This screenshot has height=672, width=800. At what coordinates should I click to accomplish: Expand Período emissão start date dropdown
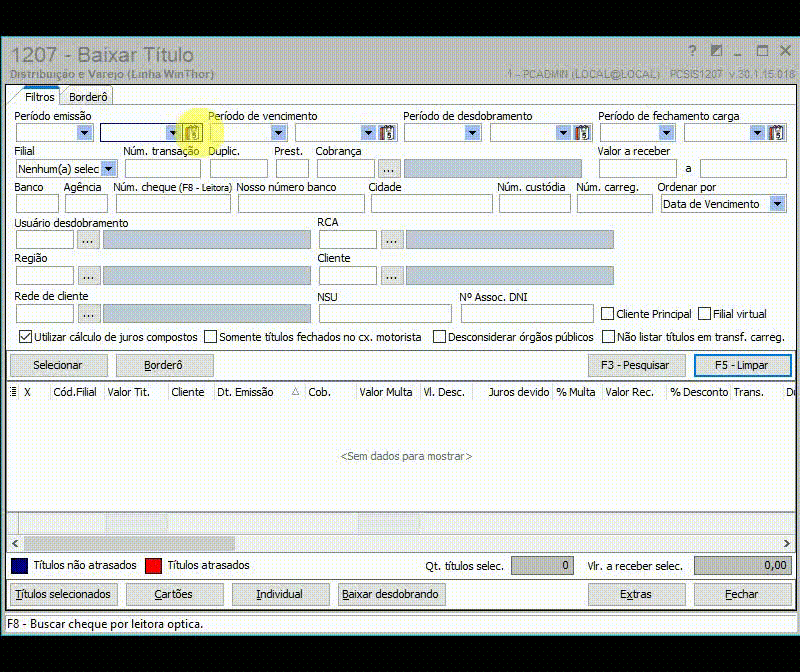pos(85,133)
